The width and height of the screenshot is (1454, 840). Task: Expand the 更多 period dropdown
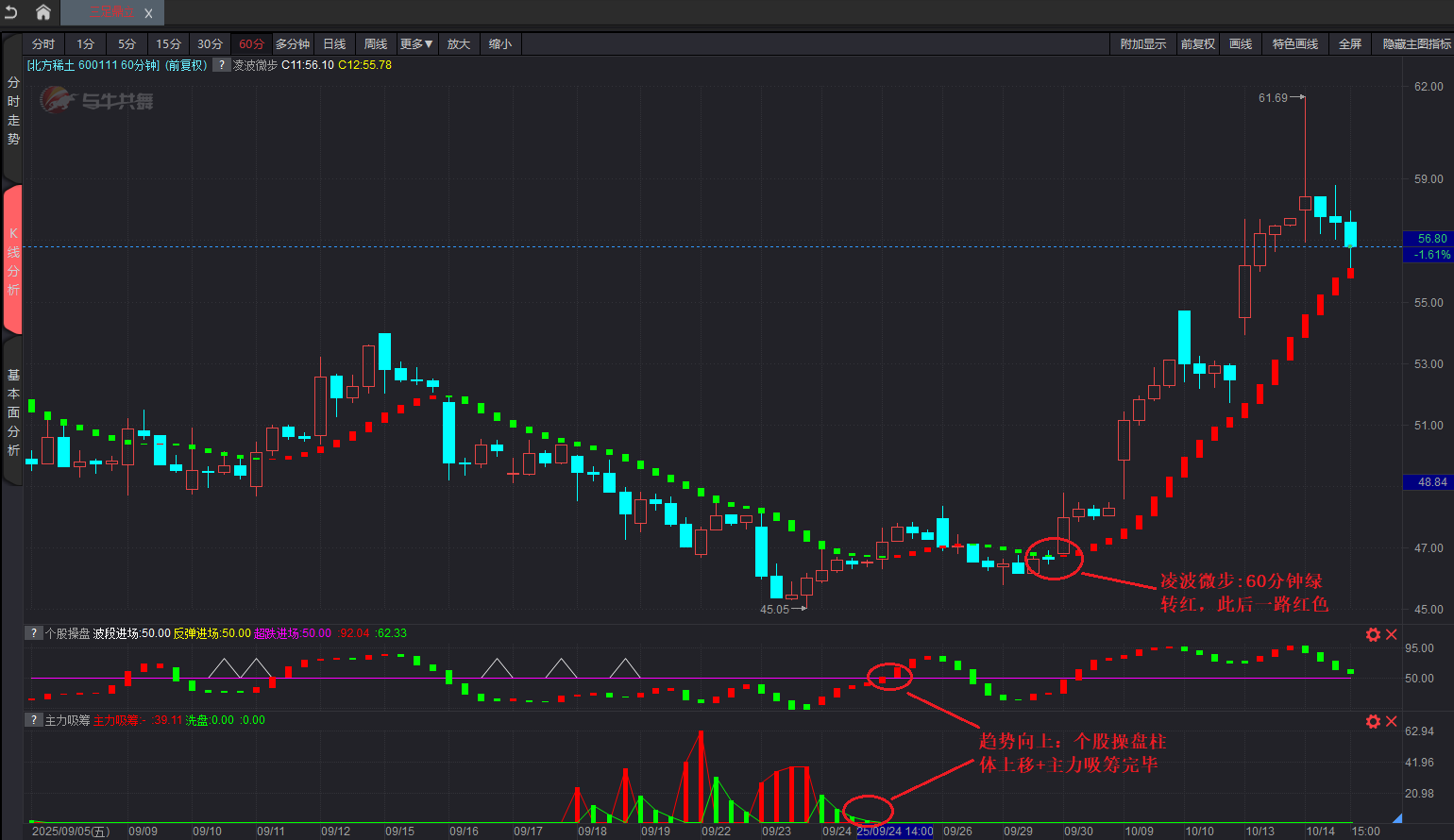pos(416,44)
